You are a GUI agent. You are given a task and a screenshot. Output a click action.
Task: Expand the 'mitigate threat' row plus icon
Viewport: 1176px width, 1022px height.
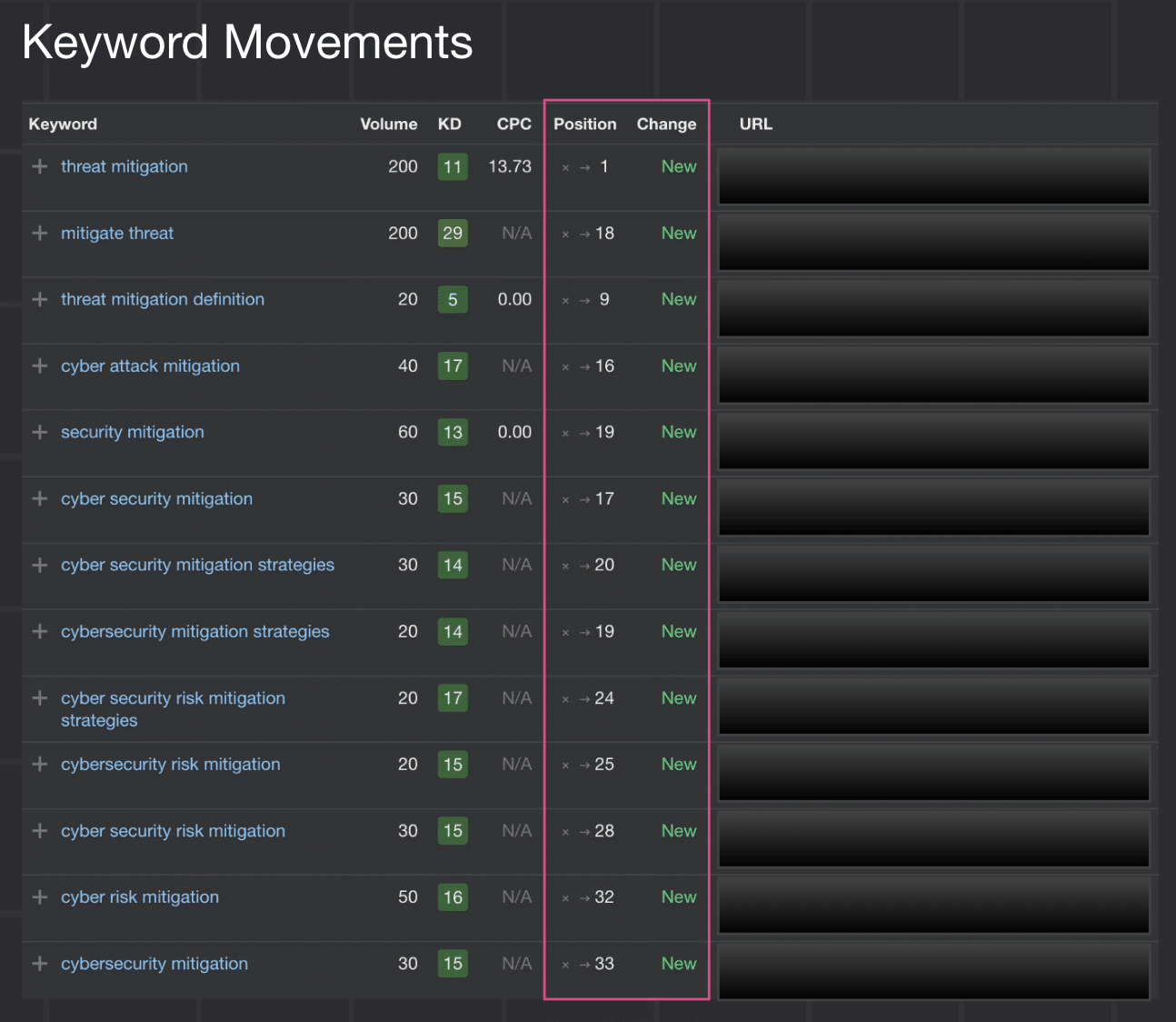pos(40,233)
